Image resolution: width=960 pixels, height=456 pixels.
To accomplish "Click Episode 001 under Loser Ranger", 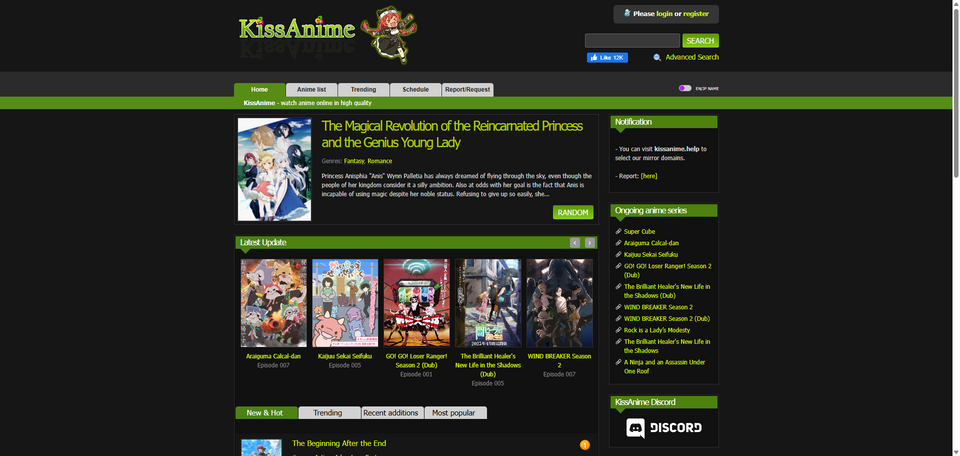I will 416,374.
